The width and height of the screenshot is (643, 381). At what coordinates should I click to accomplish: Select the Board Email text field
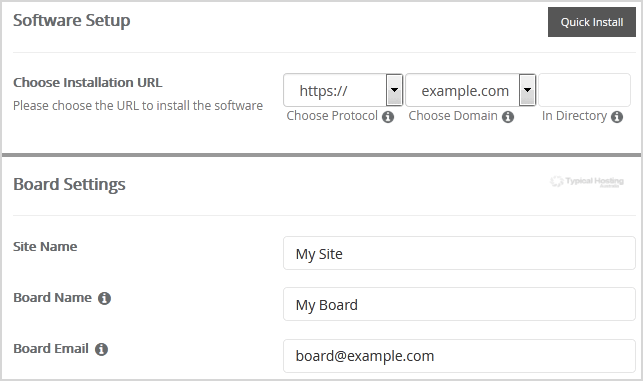tap(459, 356)
